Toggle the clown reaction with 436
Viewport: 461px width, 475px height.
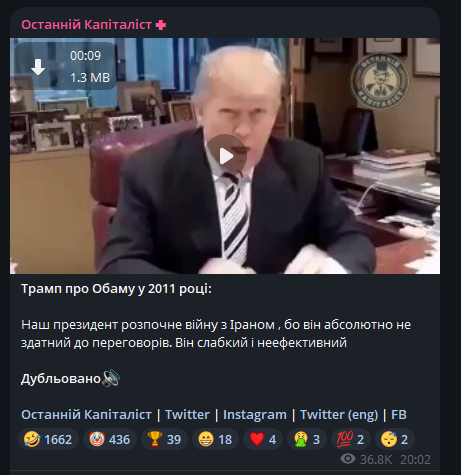tap(110, 439)
